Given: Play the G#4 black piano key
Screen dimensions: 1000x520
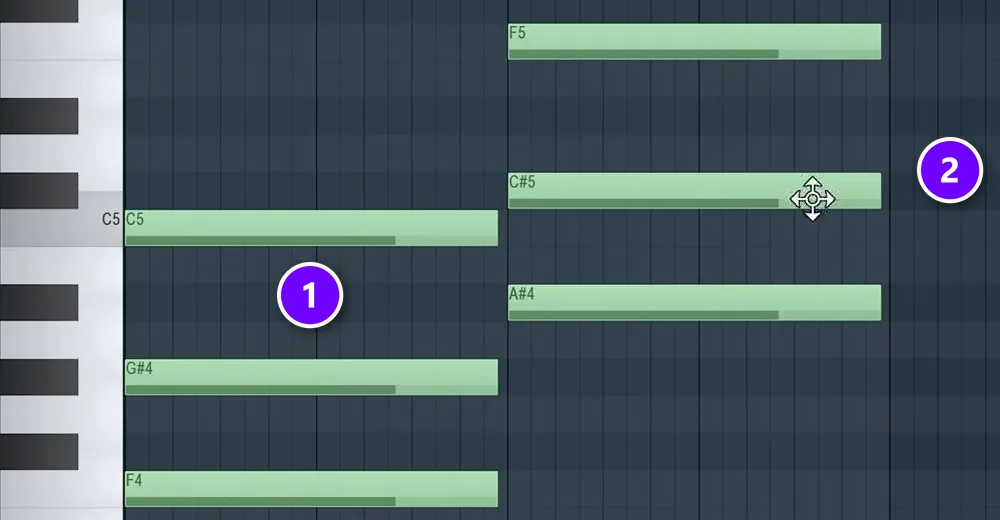Looking at the screenshot, I should click(39, 377).
